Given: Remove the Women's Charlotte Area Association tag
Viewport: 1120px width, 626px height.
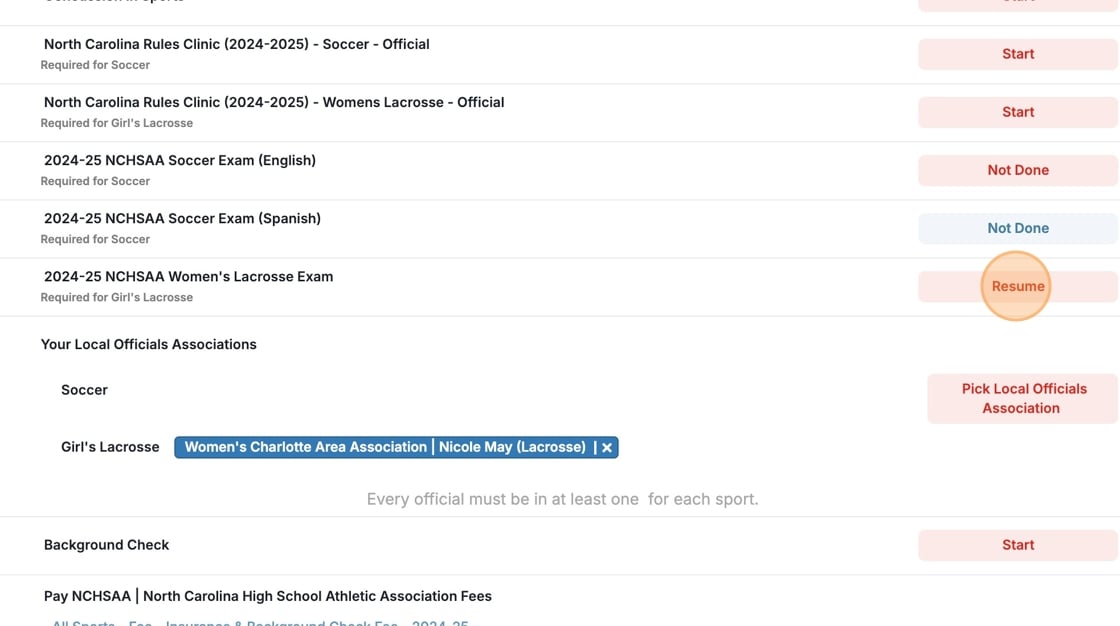Looking at the screenshot, I should pos(606,448).
